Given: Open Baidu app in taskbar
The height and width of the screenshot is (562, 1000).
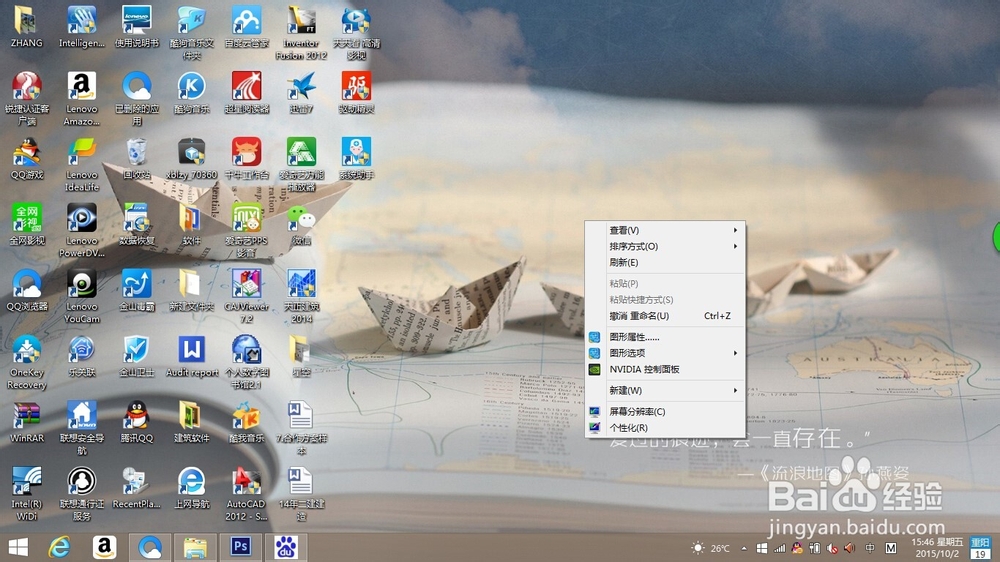Looking at the screenshot, I should tap(286, 547).
